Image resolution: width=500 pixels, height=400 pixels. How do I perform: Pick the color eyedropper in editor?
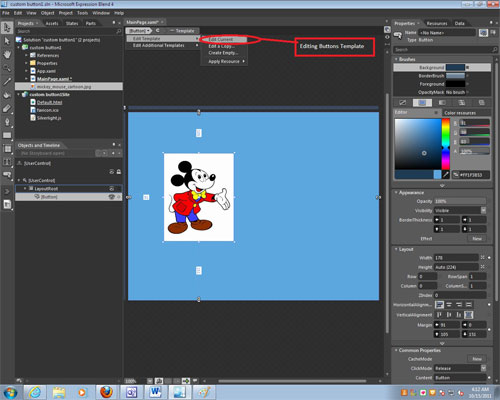446,175
